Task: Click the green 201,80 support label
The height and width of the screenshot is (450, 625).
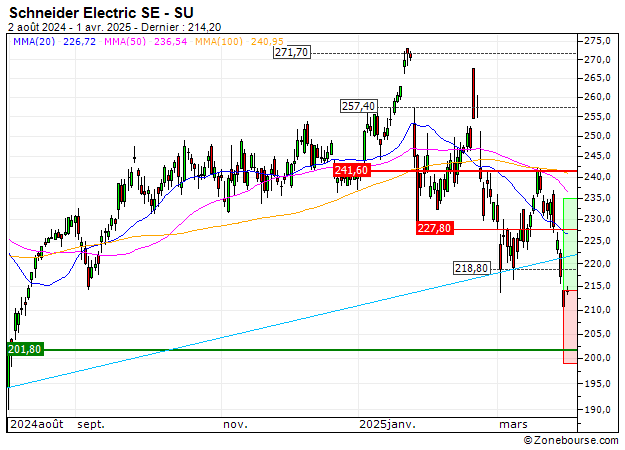Action: (25, 349)
